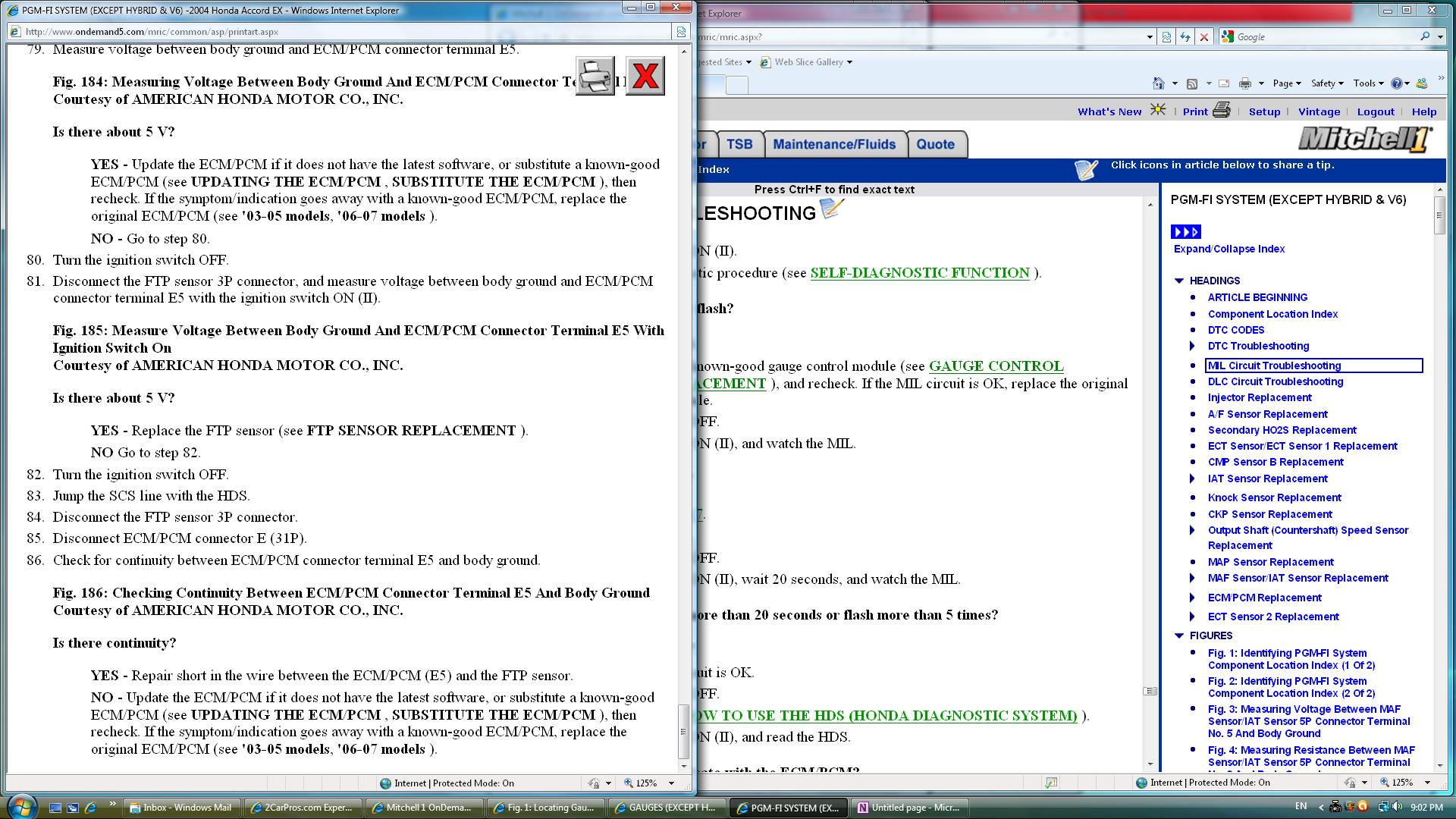Click the printer icon in print-view window

coord(595,76)
